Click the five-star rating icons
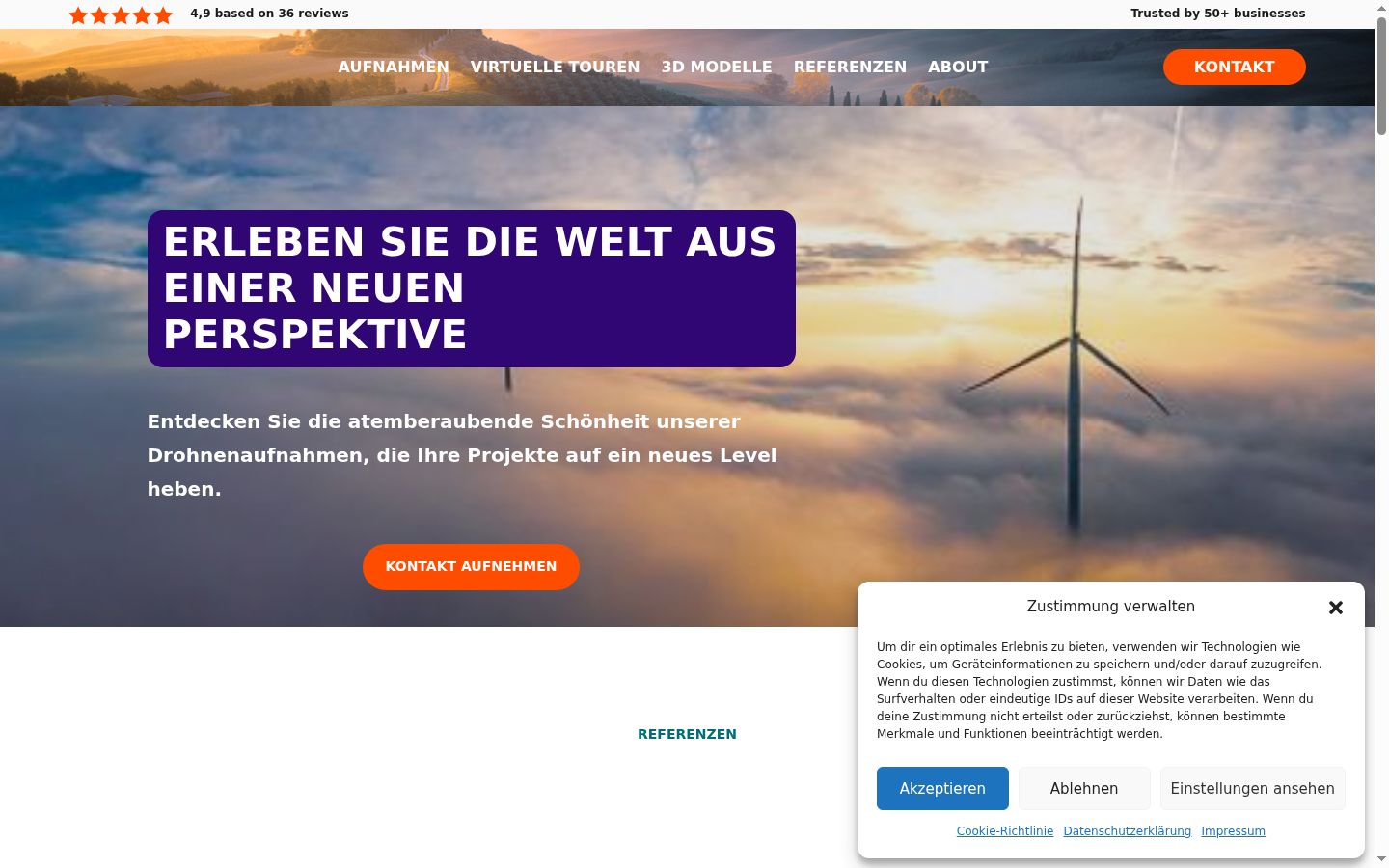The image size is (1389, 868). pyautogui.click(x=121, y=14)
